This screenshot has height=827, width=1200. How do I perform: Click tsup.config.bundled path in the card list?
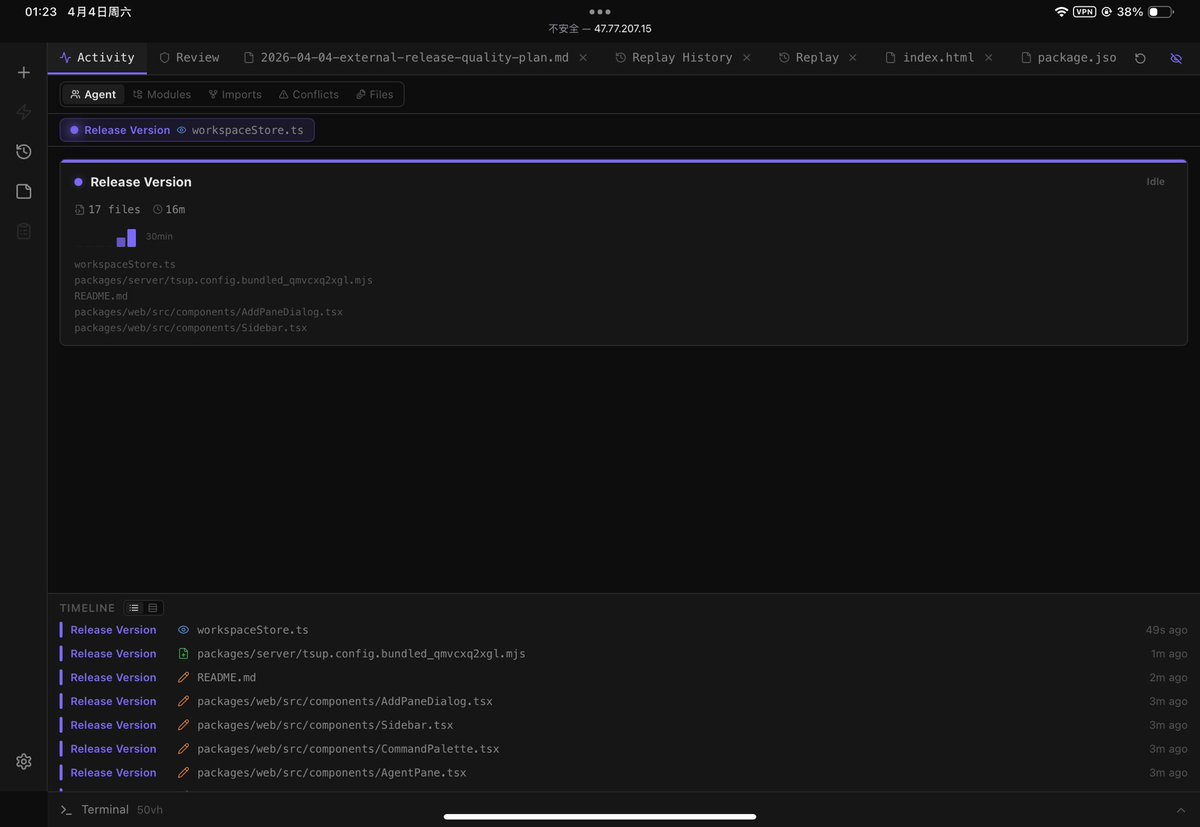(x=223, y=280)
